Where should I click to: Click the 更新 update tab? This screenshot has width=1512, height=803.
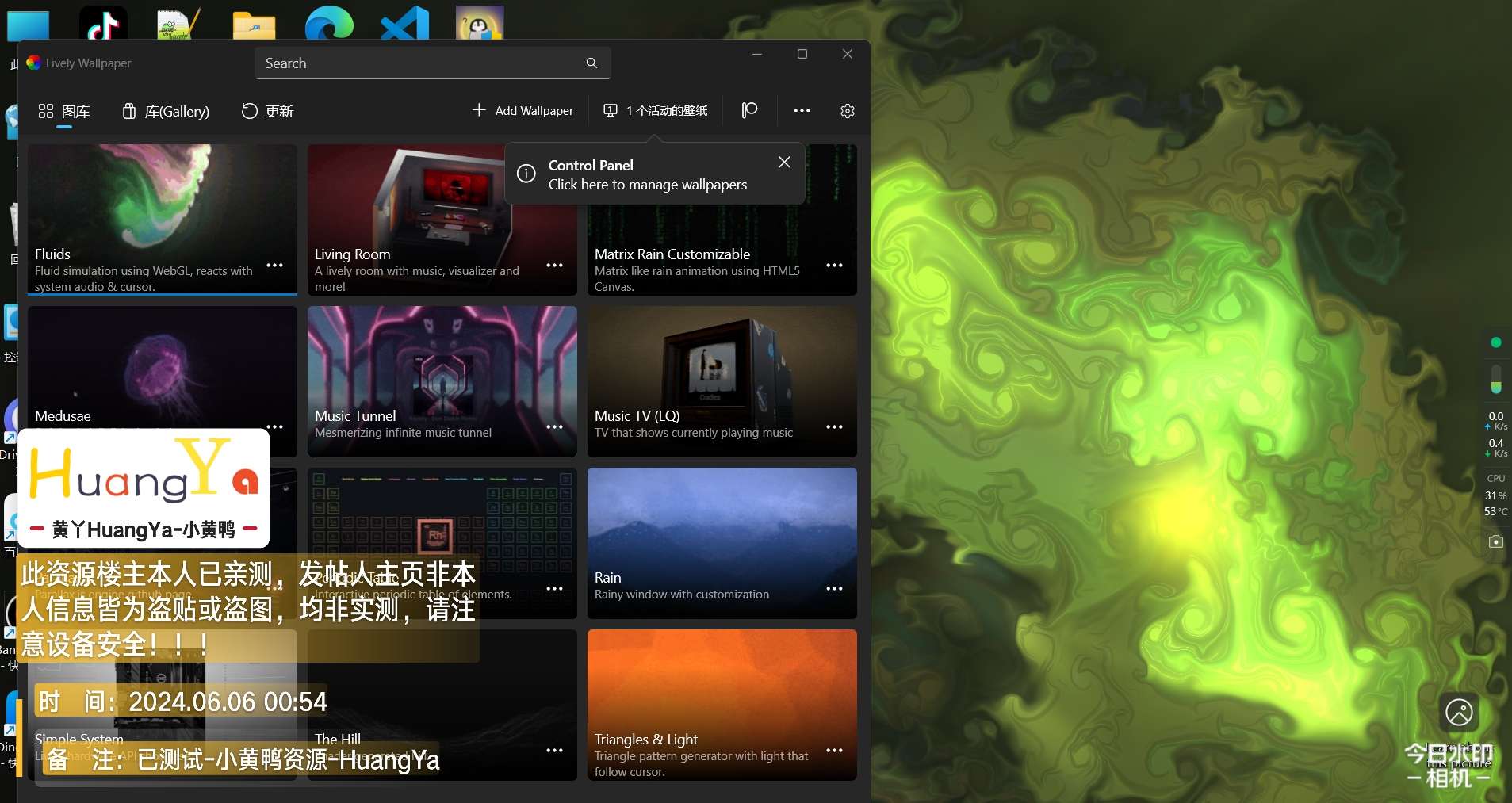(x=267, y=111)
